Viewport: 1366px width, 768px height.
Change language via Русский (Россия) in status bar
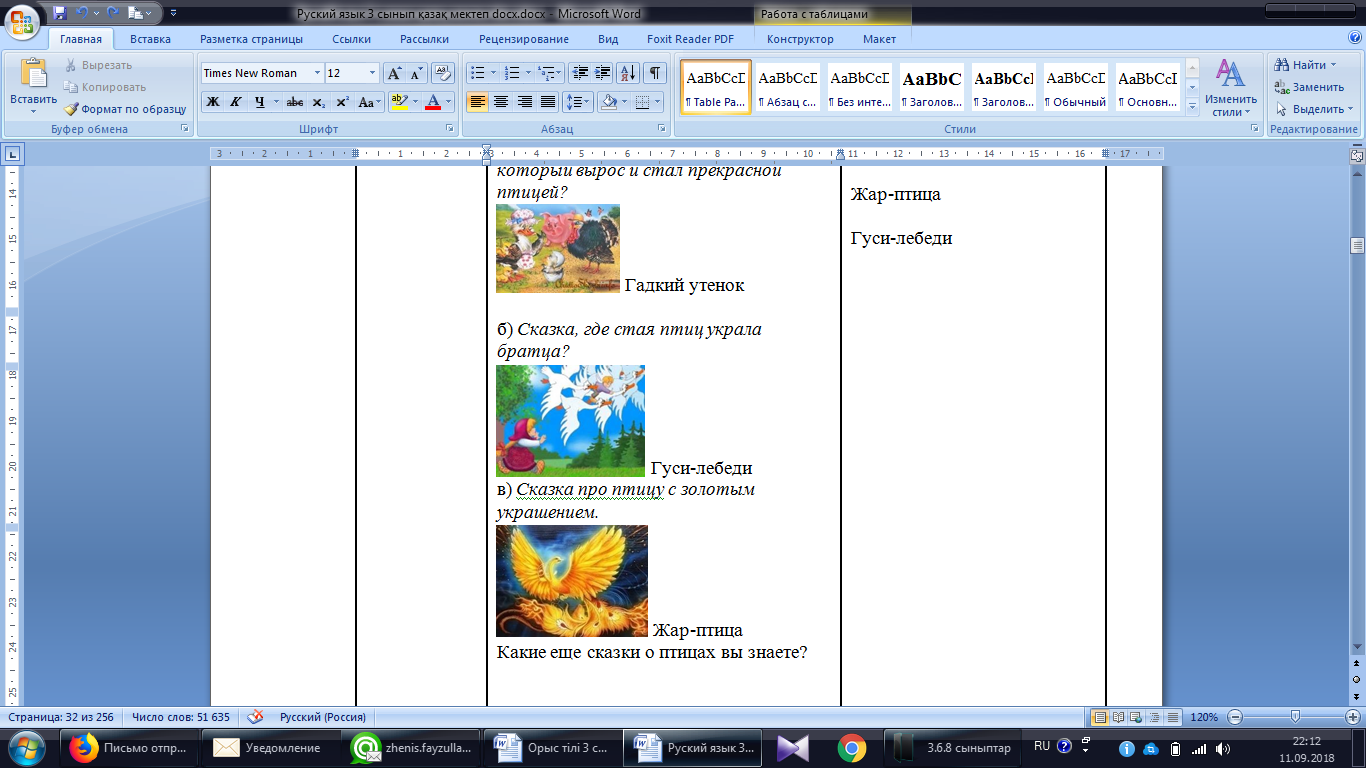[x=322, y=717]
